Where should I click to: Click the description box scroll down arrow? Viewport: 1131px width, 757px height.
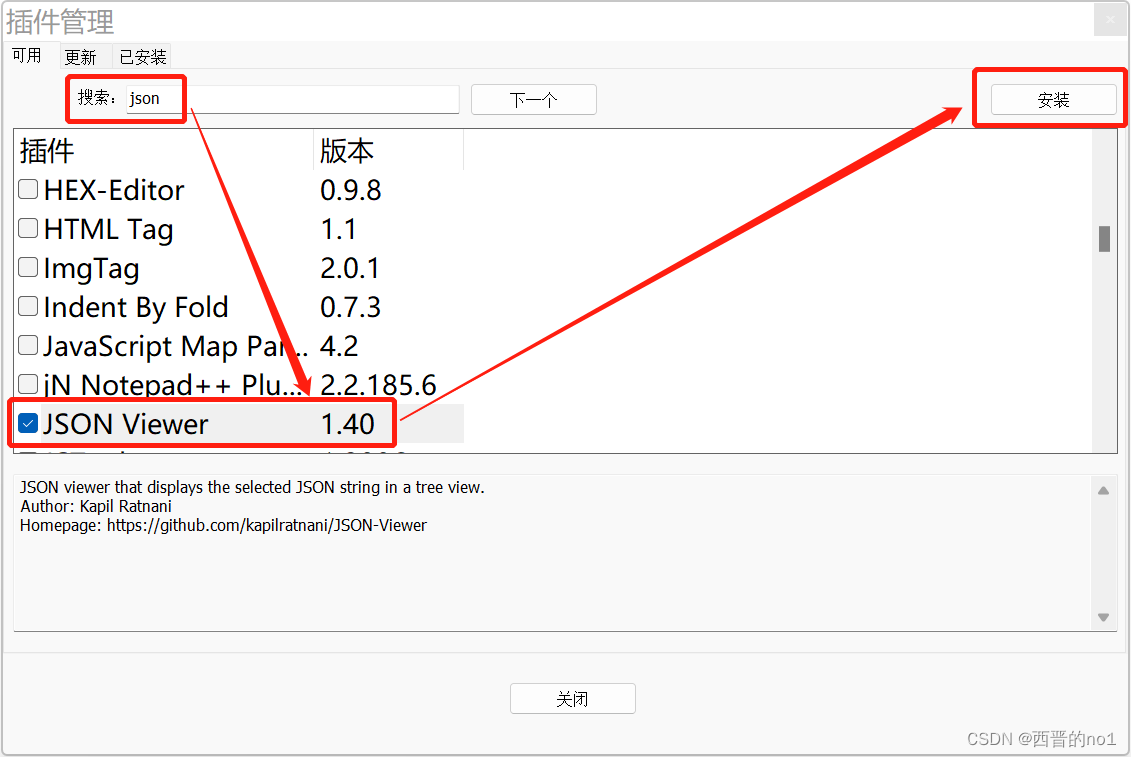(x=1104, y=617)
